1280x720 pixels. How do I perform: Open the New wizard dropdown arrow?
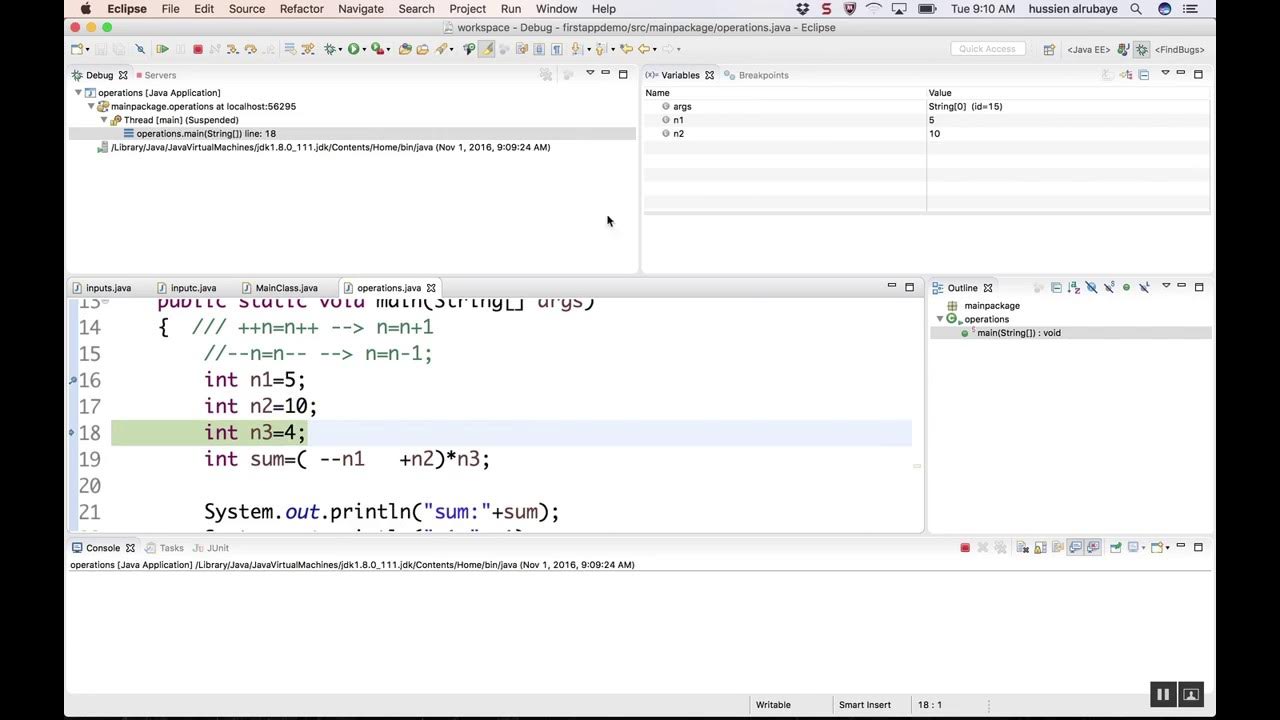(86, 49)
